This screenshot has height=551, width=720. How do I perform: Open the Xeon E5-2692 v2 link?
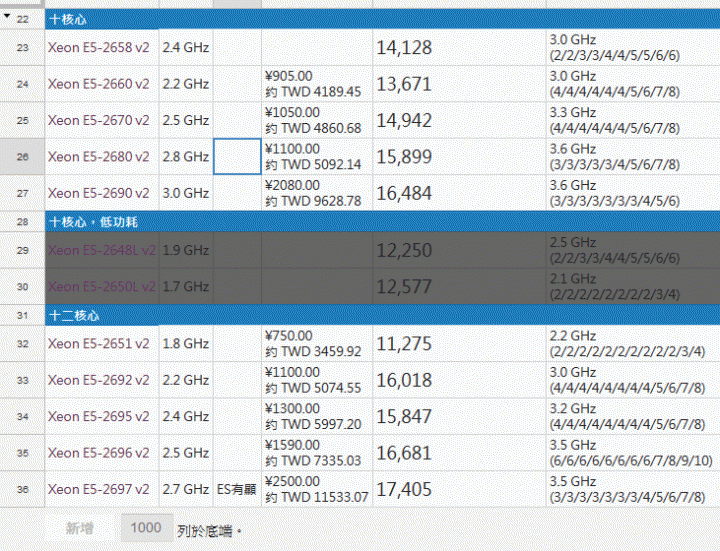[x=99, y=380]
